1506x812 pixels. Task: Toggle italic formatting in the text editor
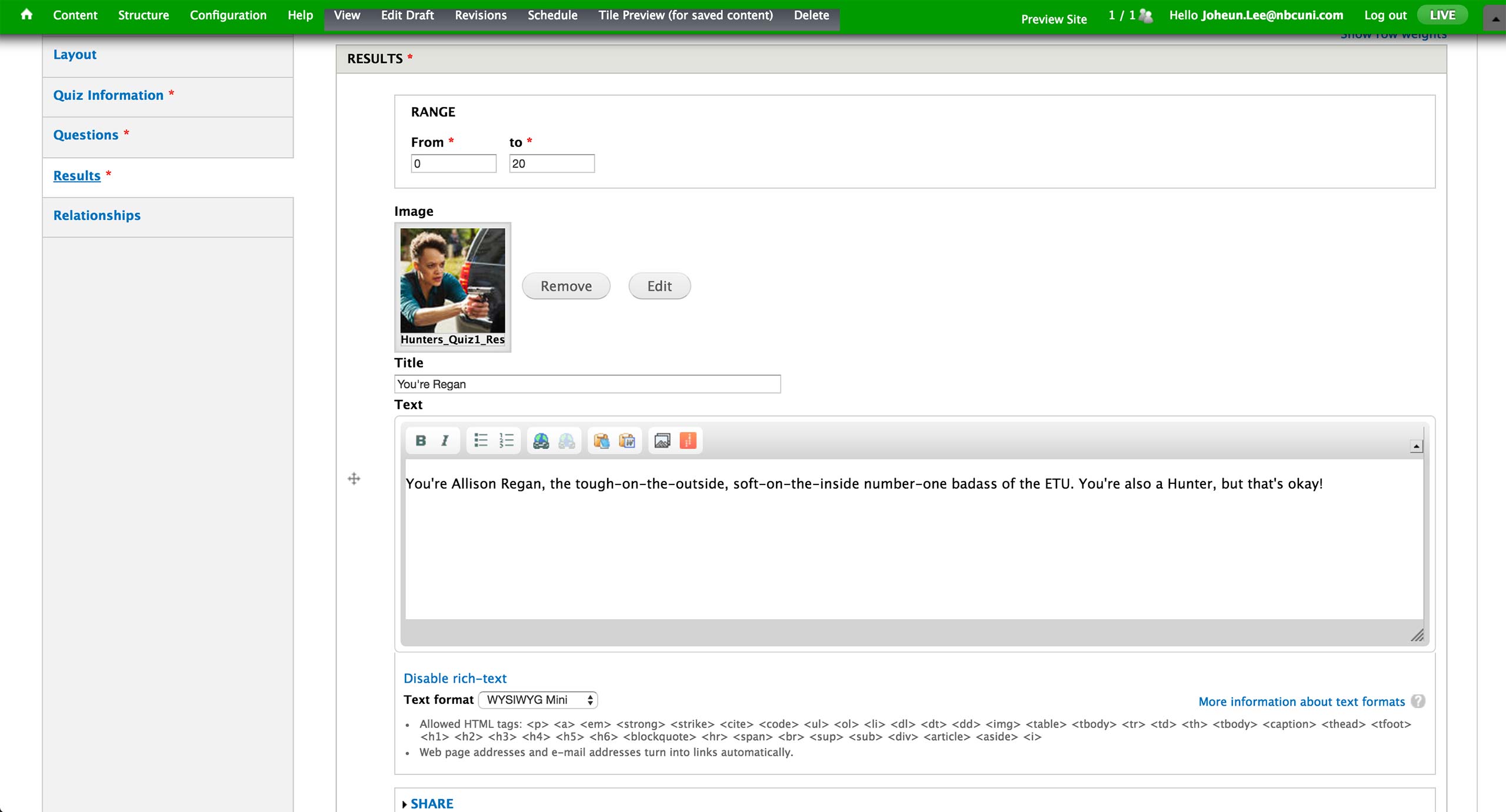[445, 440]
